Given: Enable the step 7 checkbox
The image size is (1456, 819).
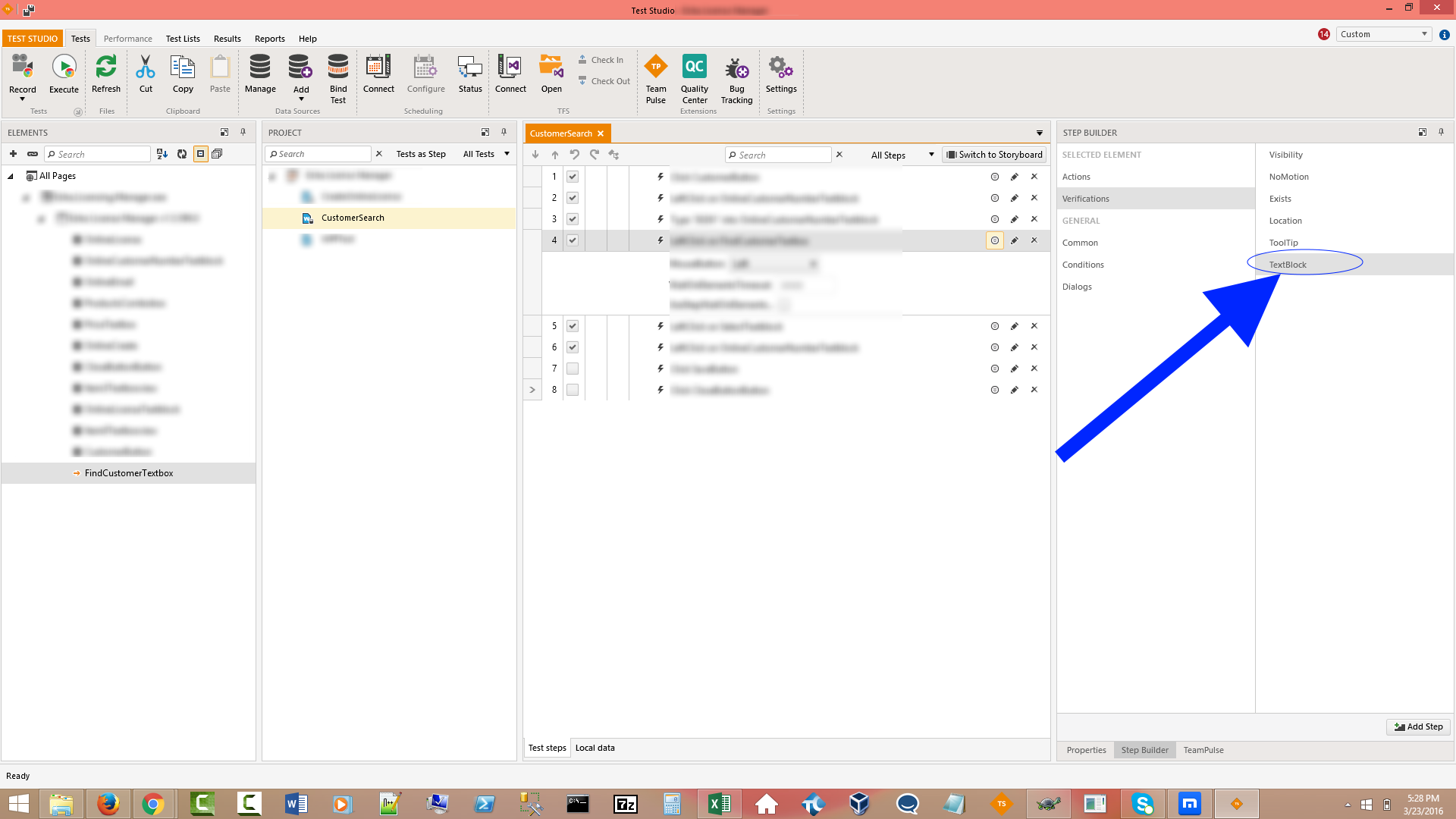Looking at the screenshot, I should click(x=573, y=369).
